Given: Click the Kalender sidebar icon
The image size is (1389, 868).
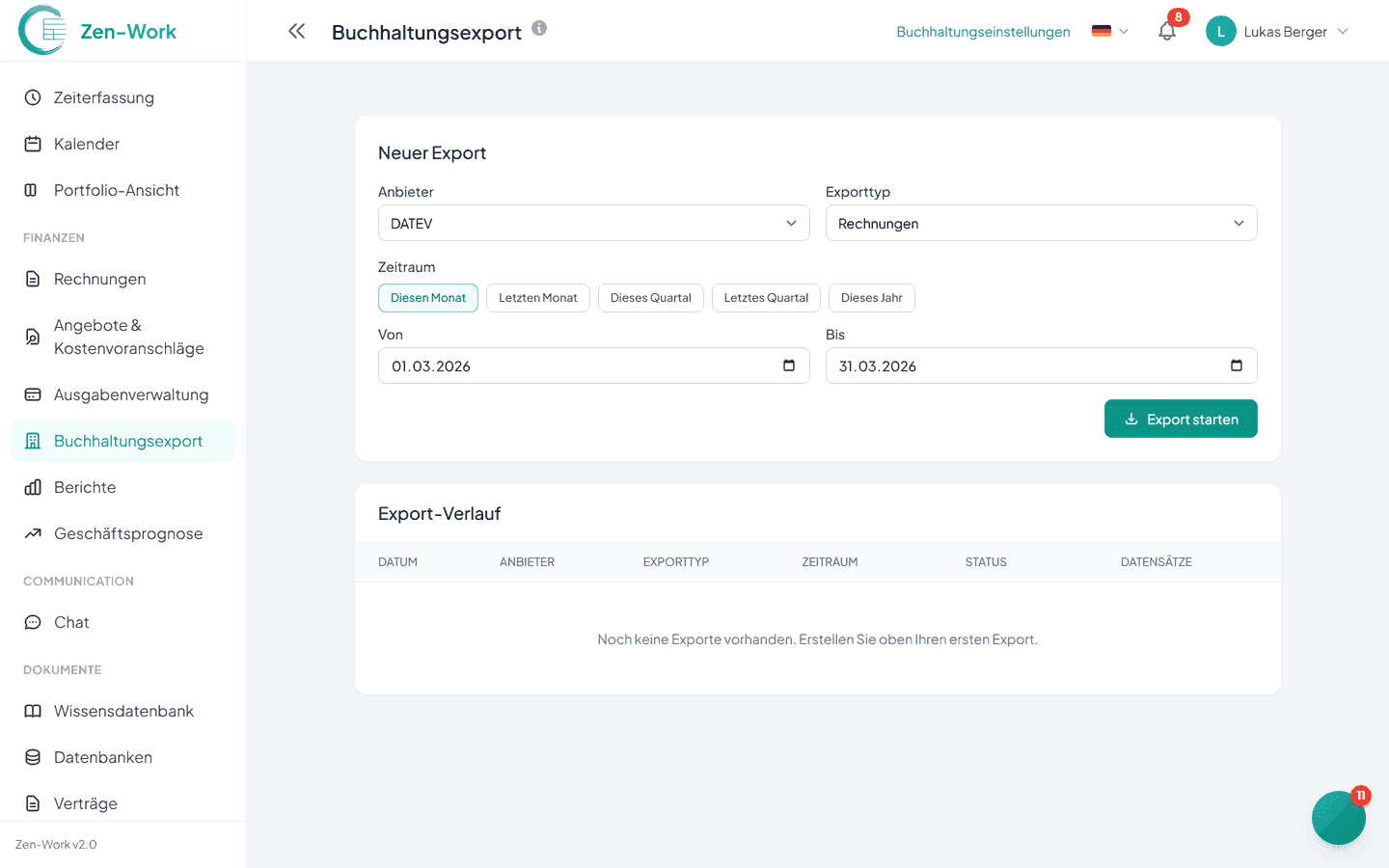Looking at the screenshot, I should [x=33, y=144].
